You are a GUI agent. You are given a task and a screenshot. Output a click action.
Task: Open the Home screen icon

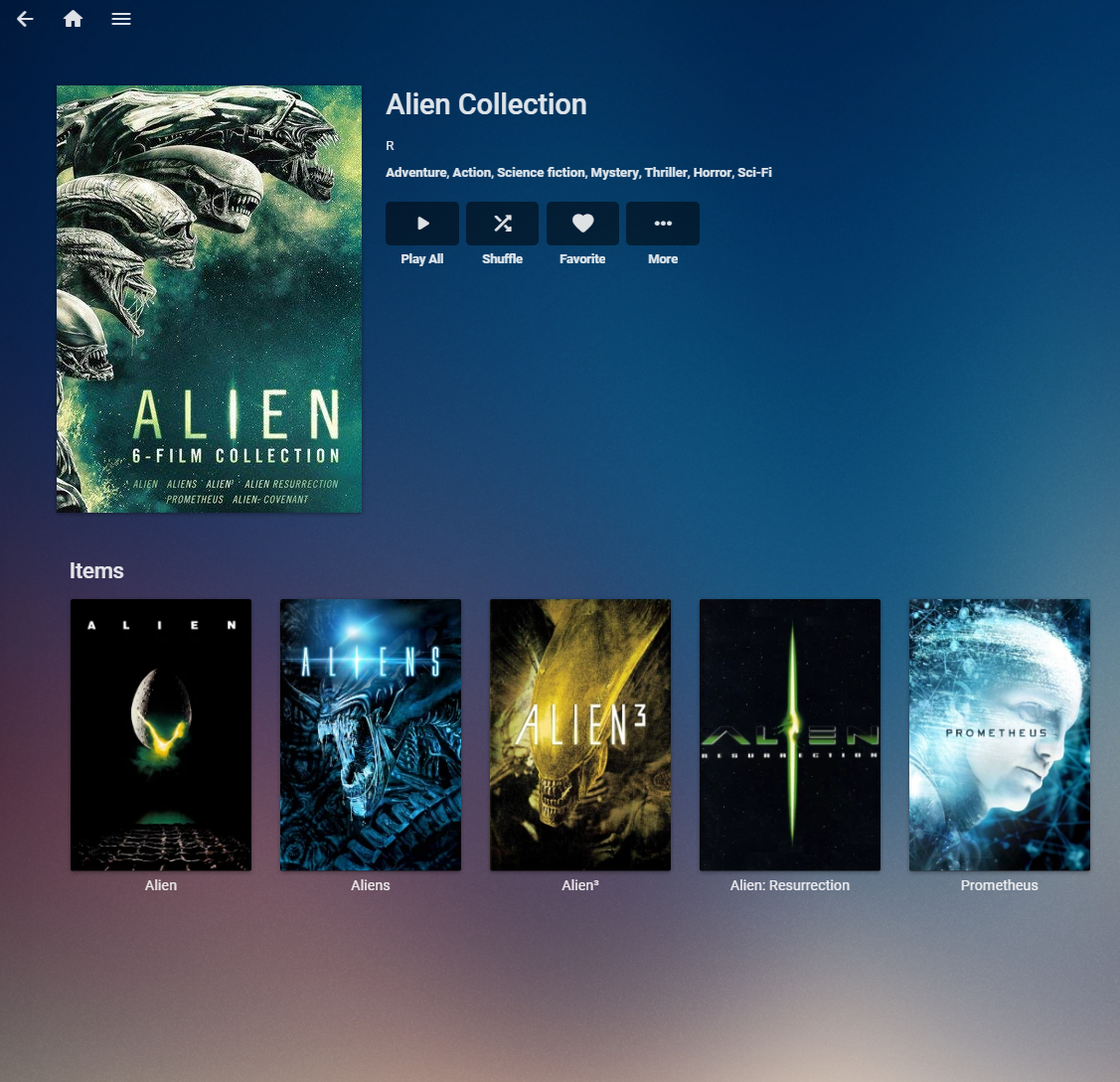[73, 19]
